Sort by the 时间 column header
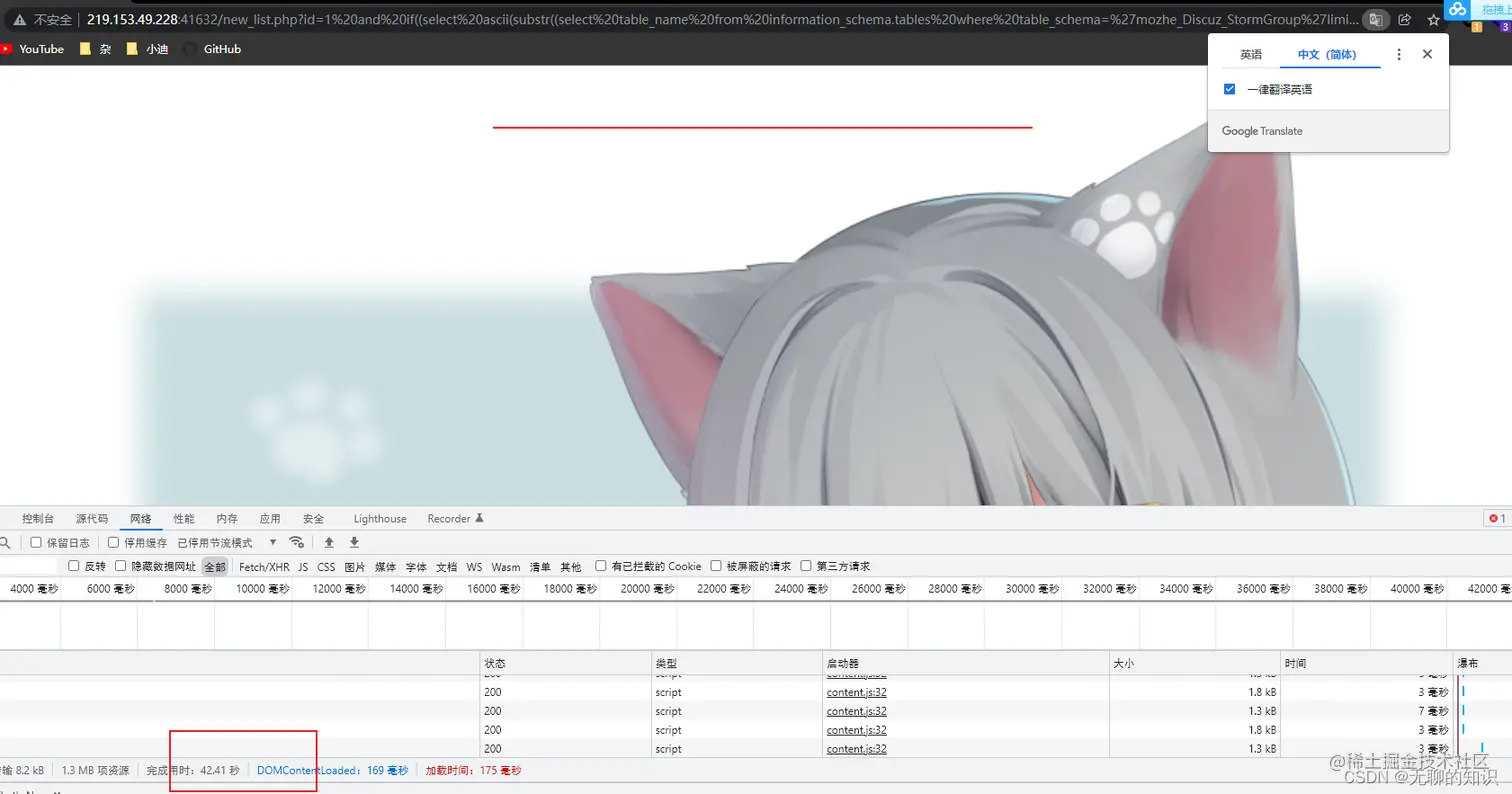 (x=1367, y=663)
